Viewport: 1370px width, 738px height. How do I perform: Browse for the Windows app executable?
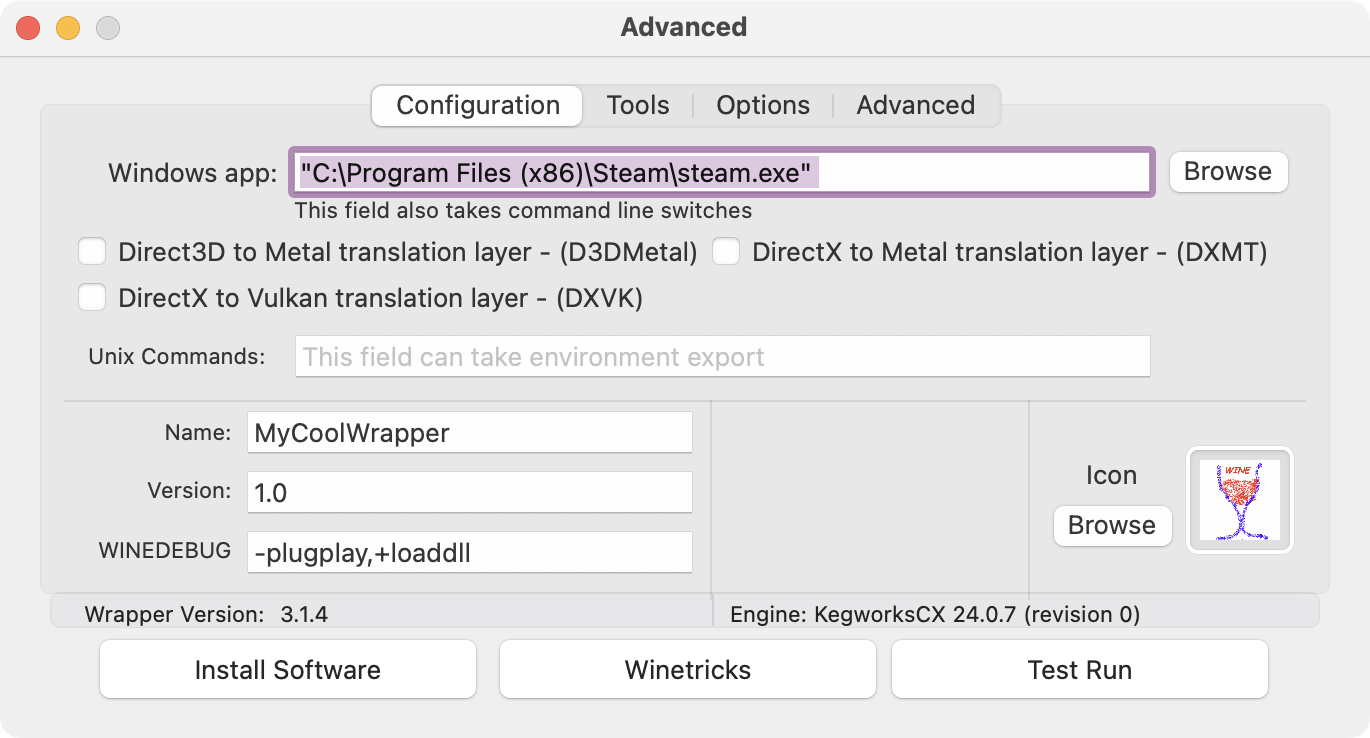click(1228, 172)
